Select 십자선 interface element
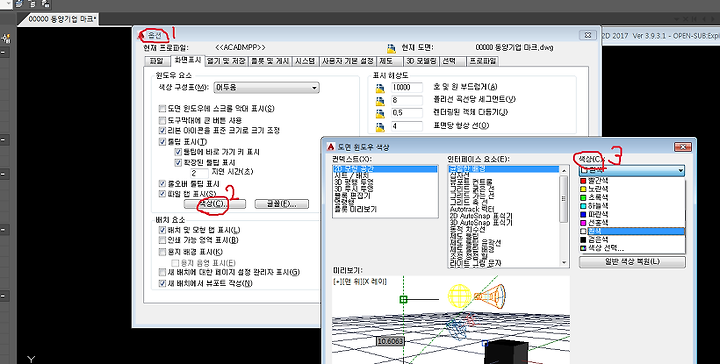 click(504, 175)
